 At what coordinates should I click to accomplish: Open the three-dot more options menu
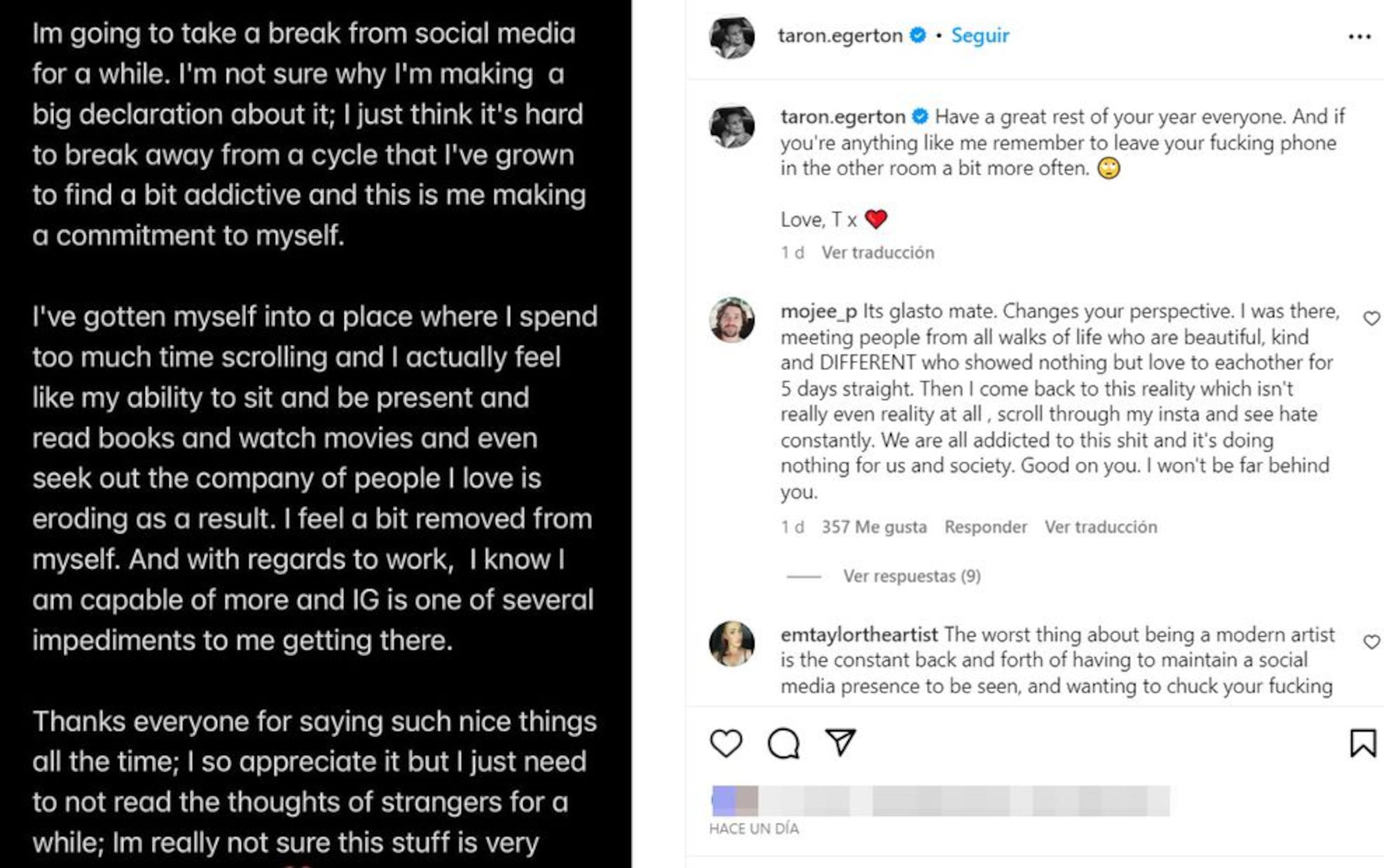coord(1359,37)
